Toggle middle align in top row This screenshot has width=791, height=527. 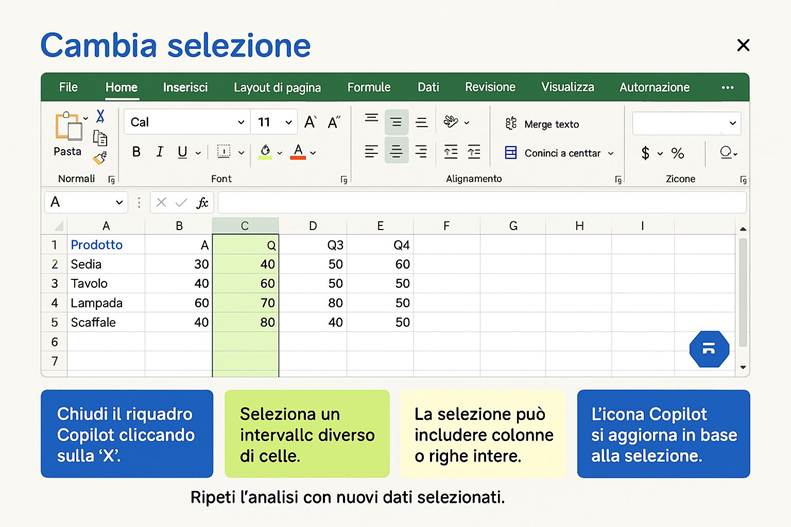(x=397, y=122)
